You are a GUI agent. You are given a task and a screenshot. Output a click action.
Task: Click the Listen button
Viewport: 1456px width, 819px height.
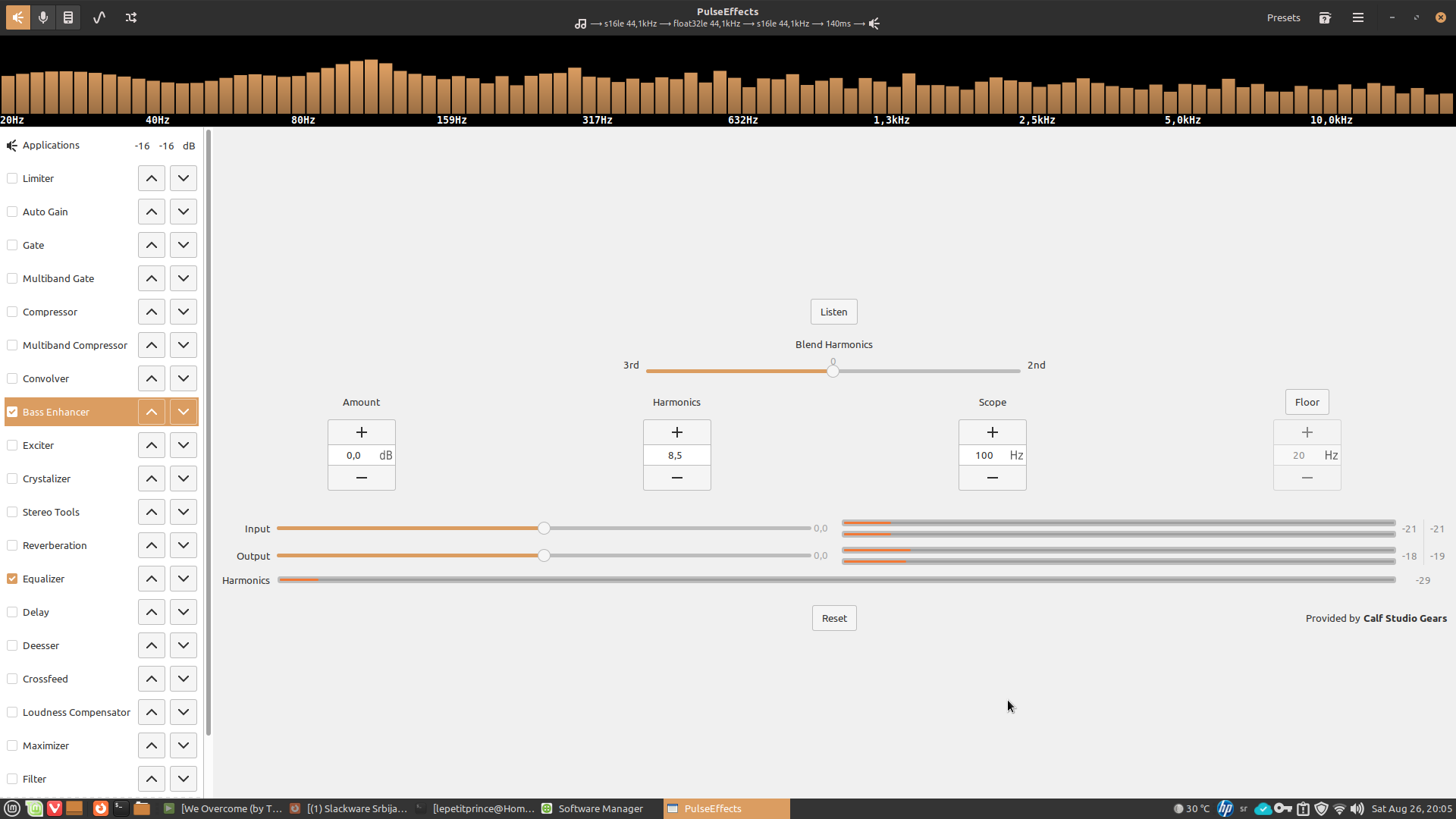[x=833, y=312]
